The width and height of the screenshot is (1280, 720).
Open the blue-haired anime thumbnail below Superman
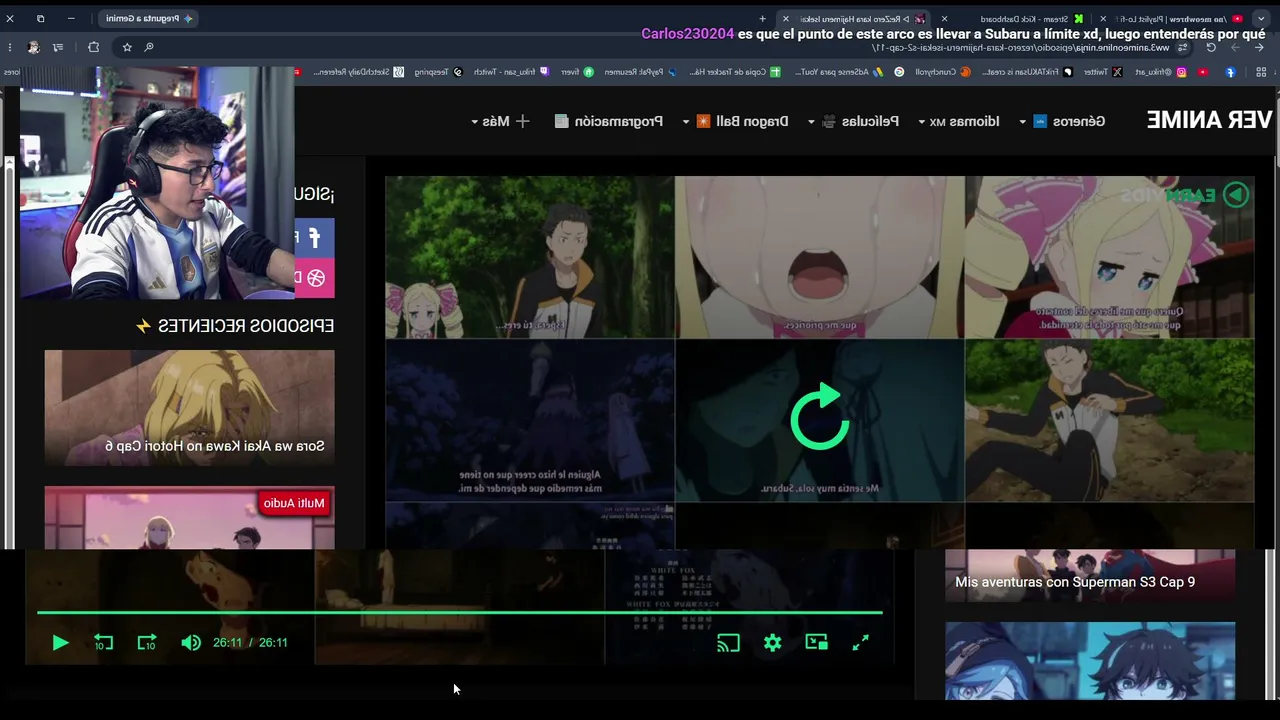1090,661
